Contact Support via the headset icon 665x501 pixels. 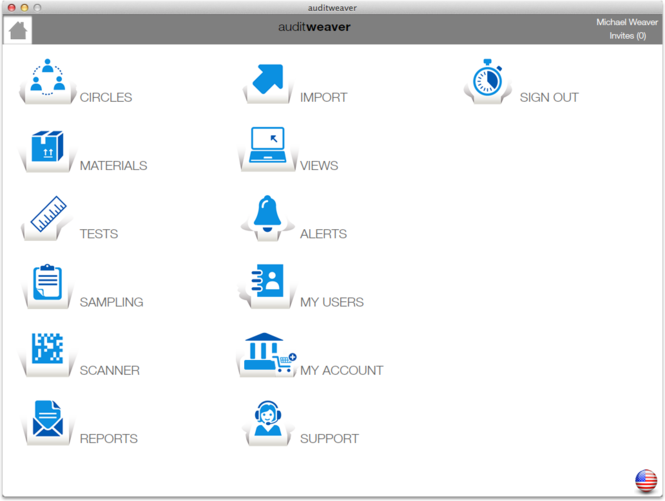267,419
